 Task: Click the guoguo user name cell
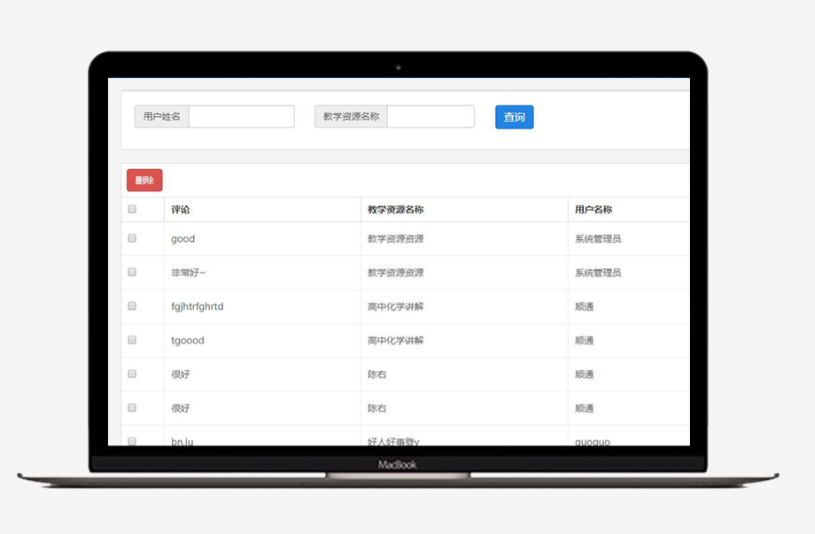pos(592,441)
